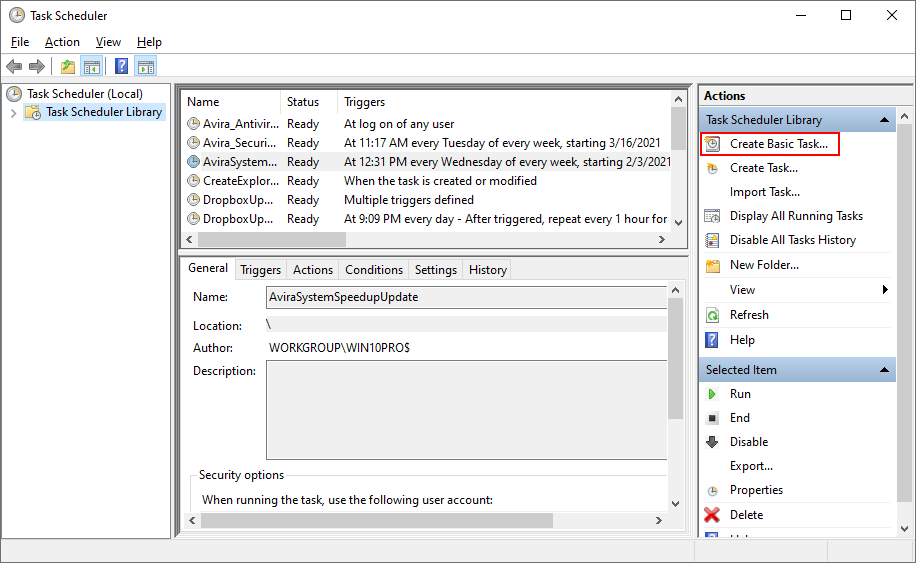The height and width of the screenshot is (563, 916).
Task: Click Display All Running Tasks action
Action: click(x=796, y=216)
